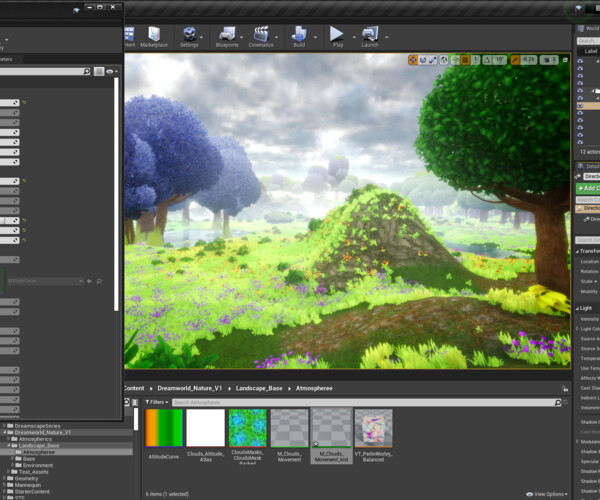Open the Cinematics dropdown arrow

276,37
